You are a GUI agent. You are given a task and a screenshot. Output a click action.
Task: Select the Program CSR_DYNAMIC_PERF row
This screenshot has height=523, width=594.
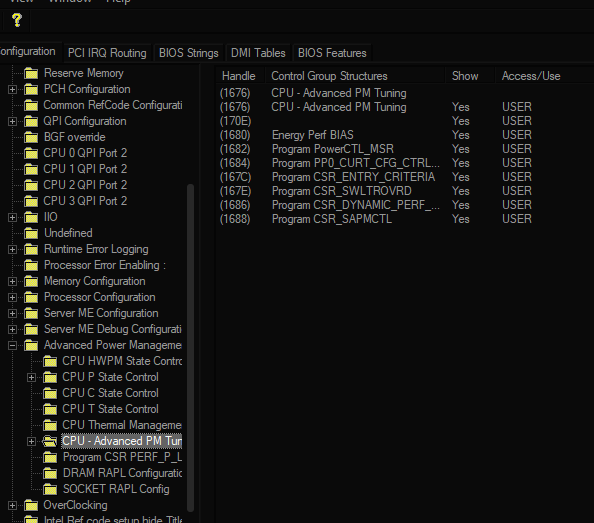pyautogui.click(x=405, y=205)
